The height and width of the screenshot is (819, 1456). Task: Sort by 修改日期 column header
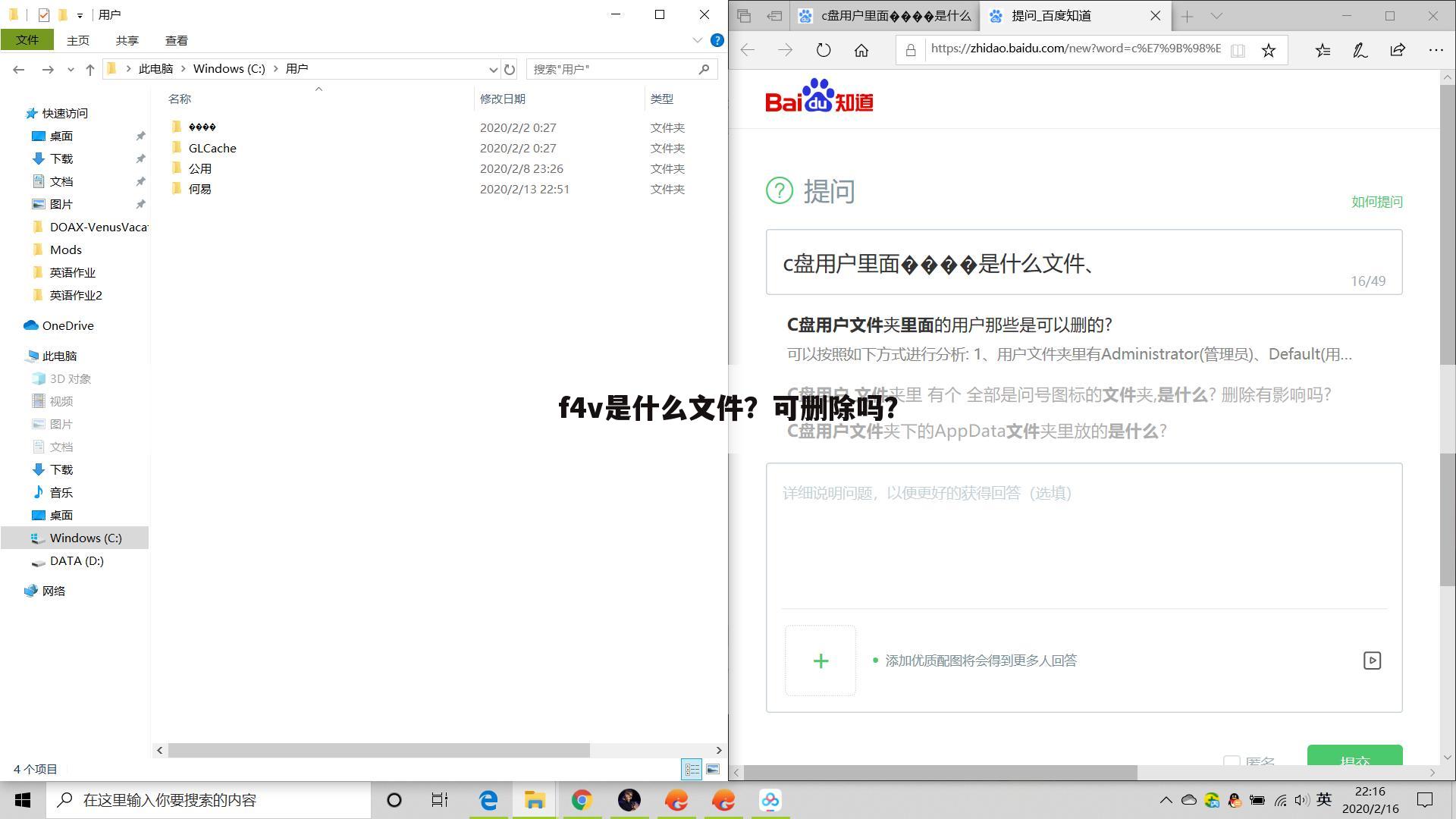click(503, 99)
